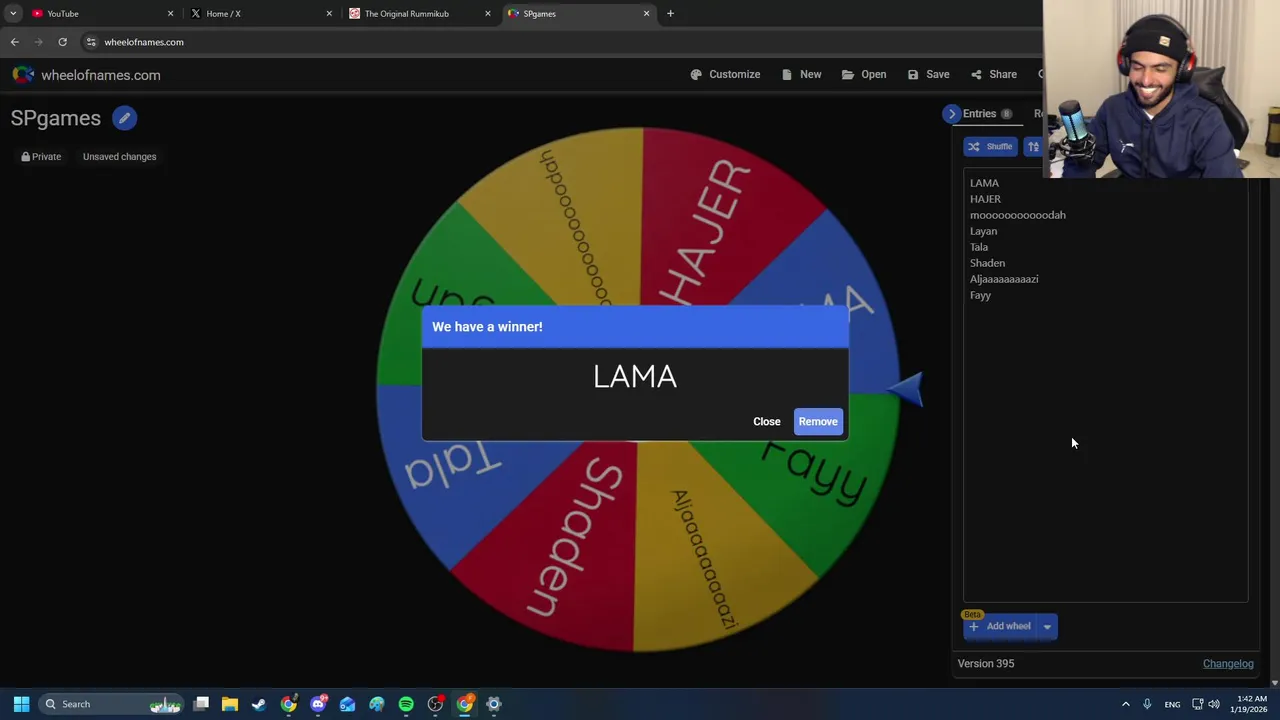Open Spotify from taskbar
Image resolution: width=1280 pixels, height=720 pixels.
click(x=406, y=704)
